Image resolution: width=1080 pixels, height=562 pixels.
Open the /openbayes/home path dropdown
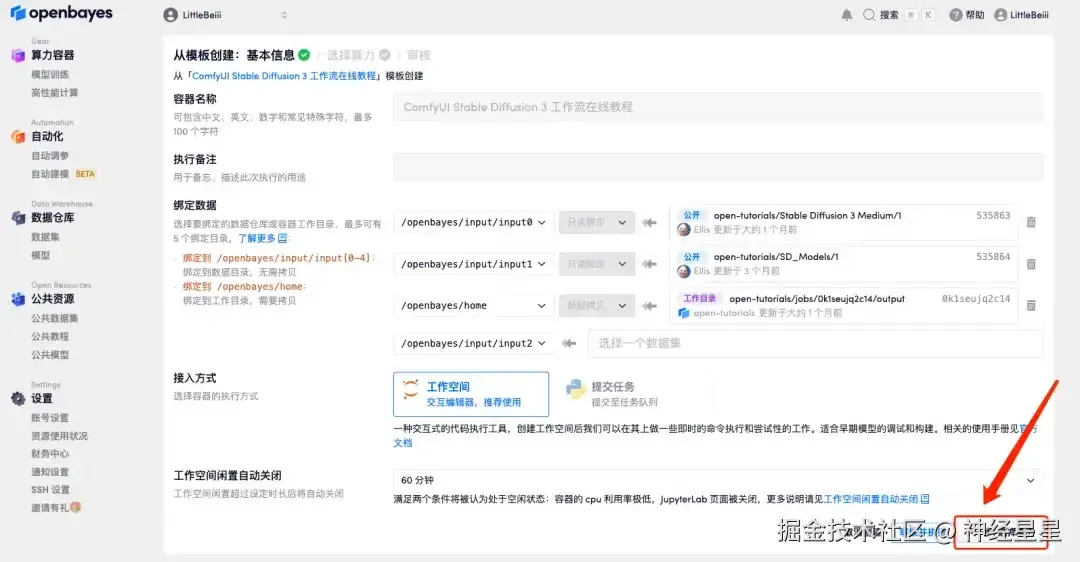coord(473,305)
